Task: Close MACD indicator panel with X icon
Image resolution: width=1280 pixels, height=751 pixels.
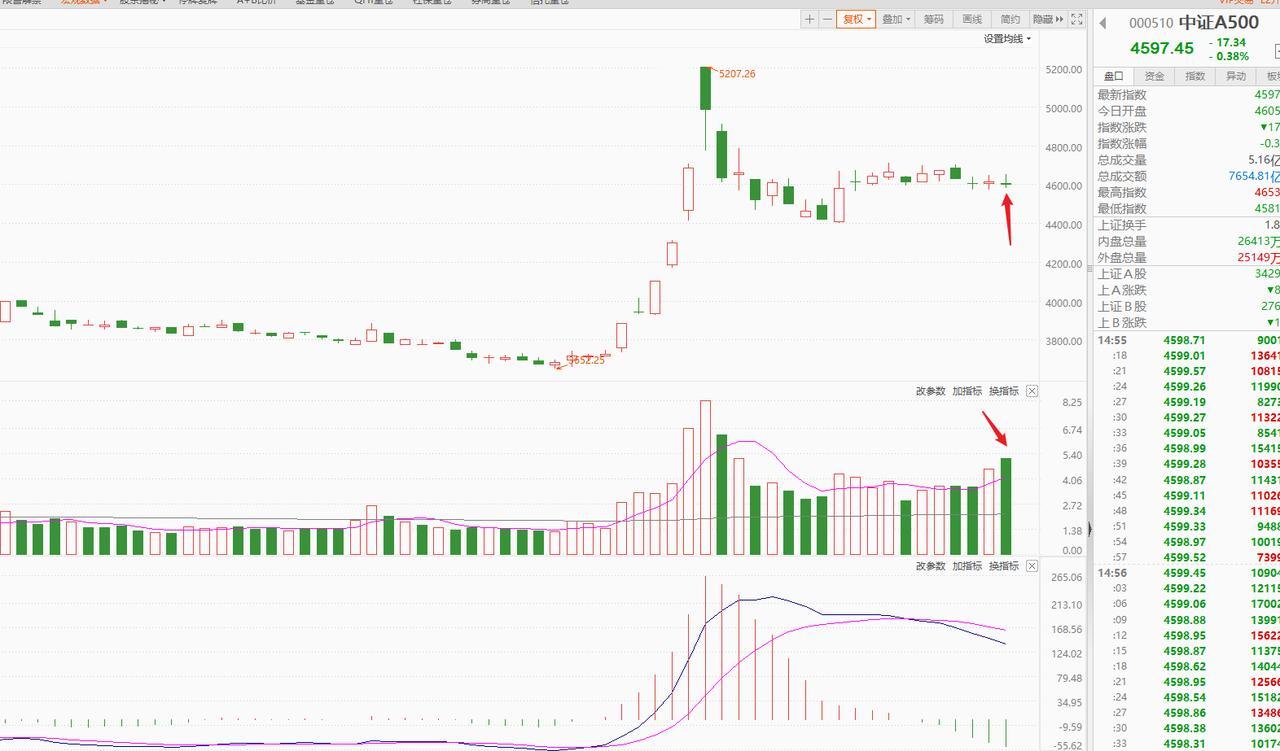Action: pyautogui.click(x=1032, y=566)
